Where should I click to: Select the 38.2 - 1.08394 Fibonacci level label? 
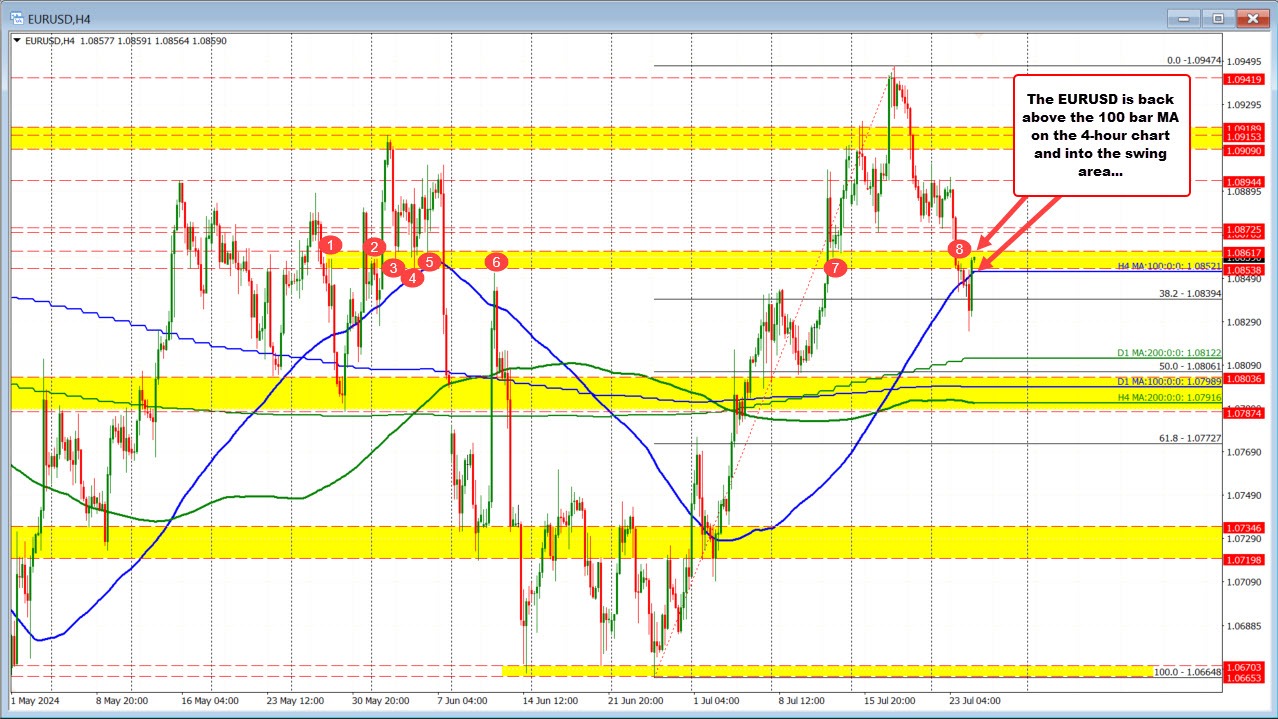tap(1186, 294)
